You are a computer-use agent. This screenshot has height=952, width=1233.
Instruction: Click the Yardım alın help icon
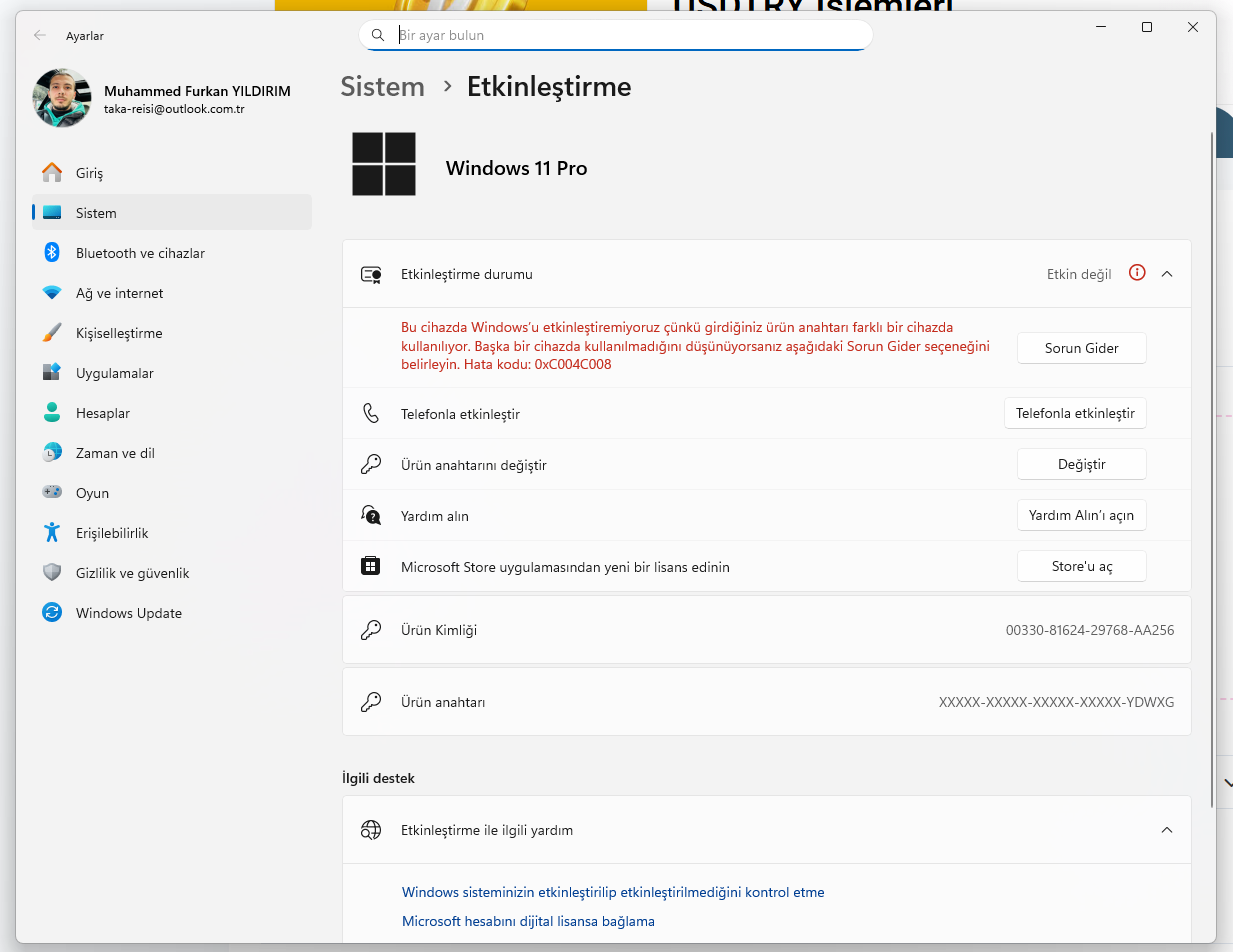click(371, 515)
